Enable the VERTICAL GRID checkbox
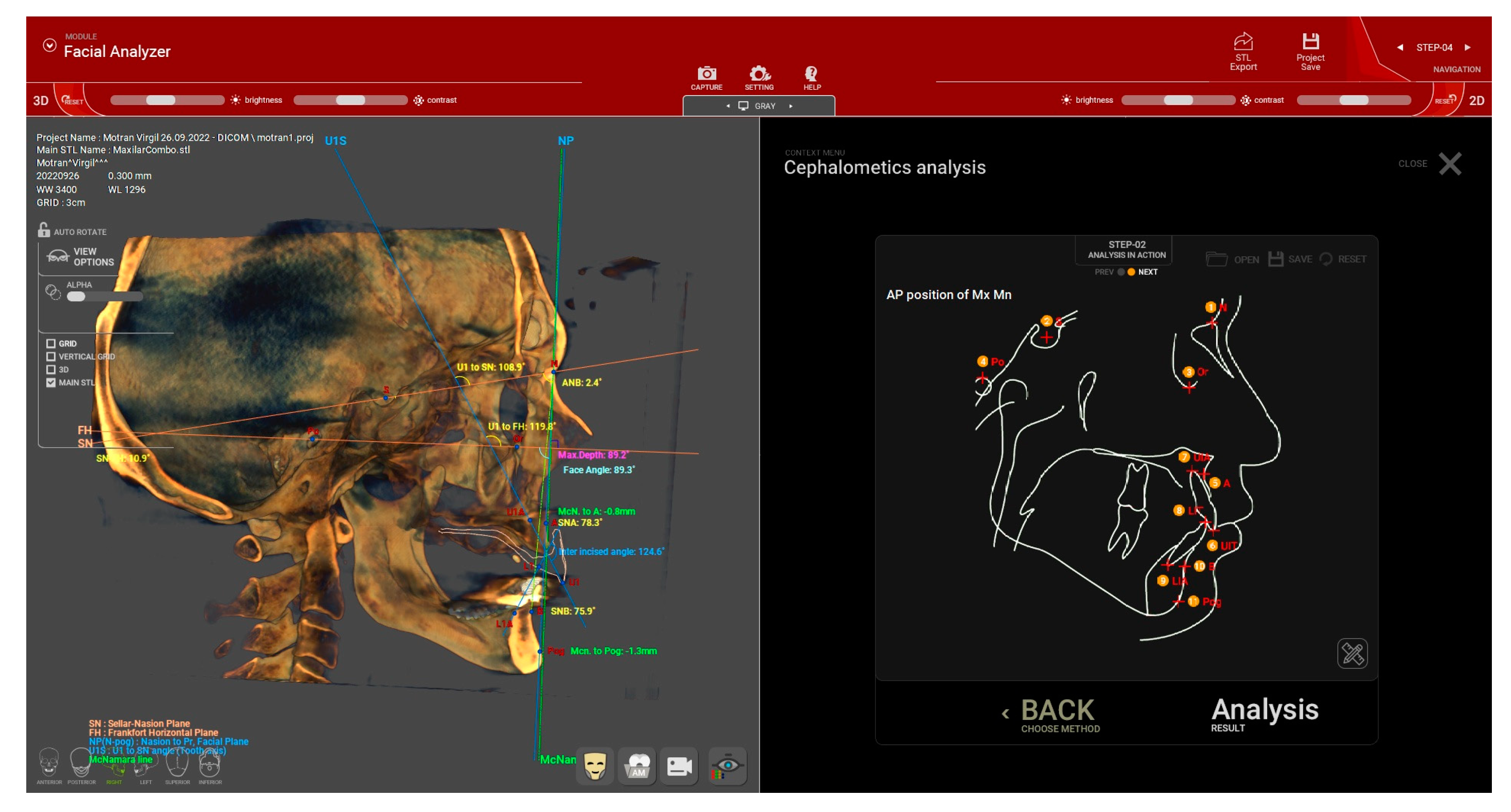This screenshot has width=1511, height=812. pyautogui.click(x=51, y=357)
